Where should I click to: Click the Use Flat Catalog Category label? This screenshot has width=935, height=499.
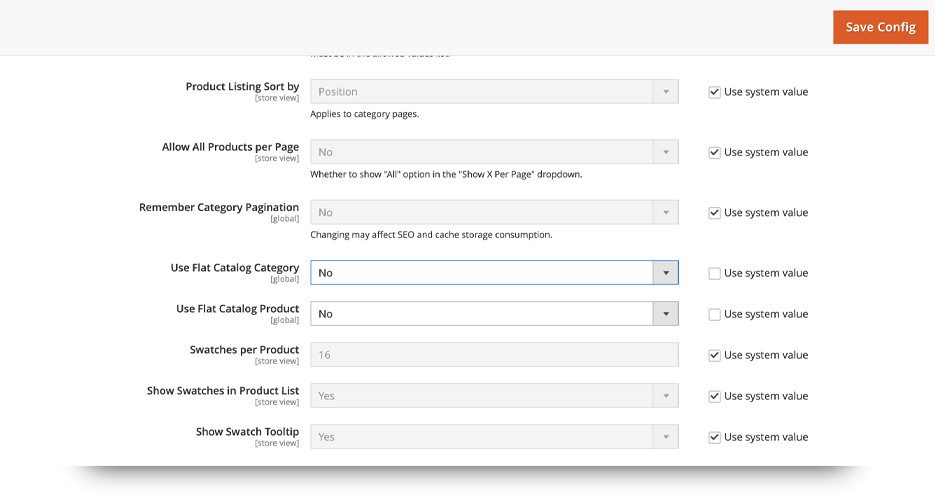pos(235,268)
